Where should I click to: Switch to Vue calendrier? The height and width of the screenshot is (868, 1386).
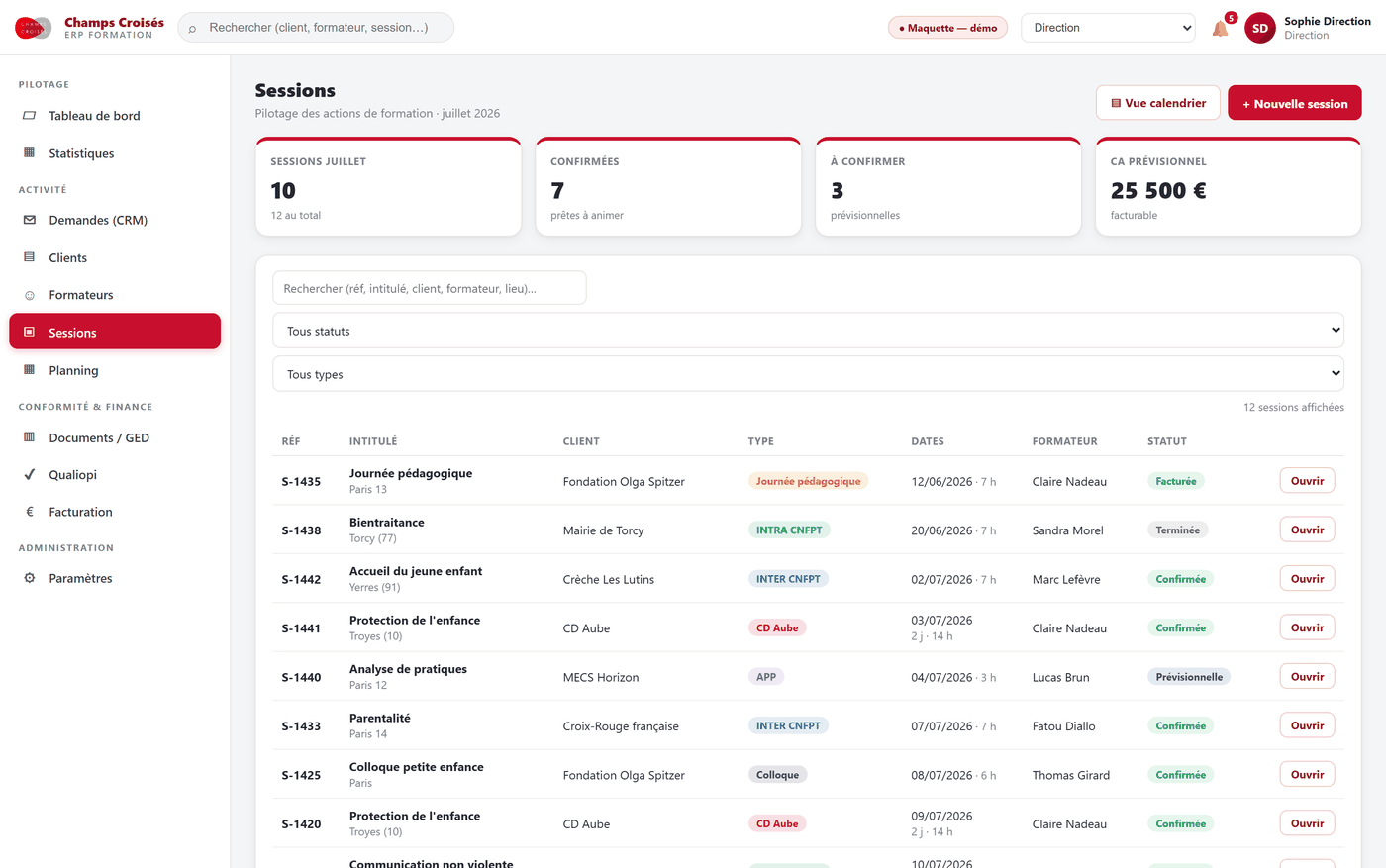(1158, 103)
